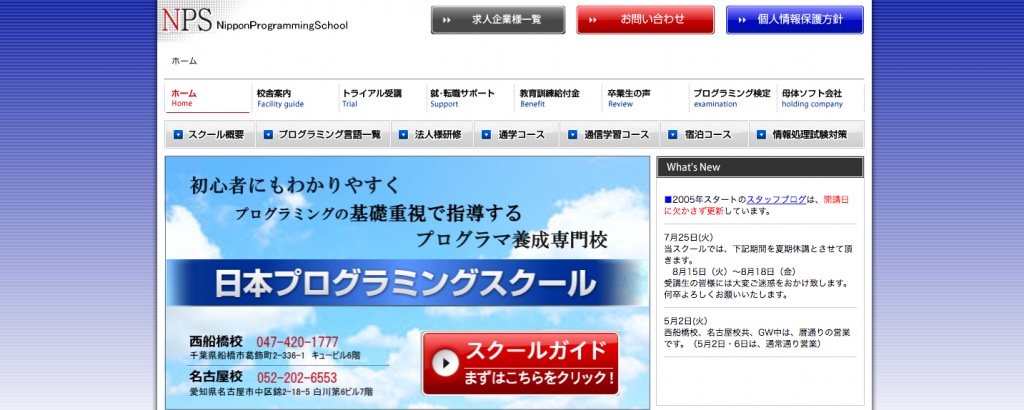The height and width of the screenshot is (410, 1024).
Task: Open the 情報処理試験対策 submenu item
Action: click(807, 134)
